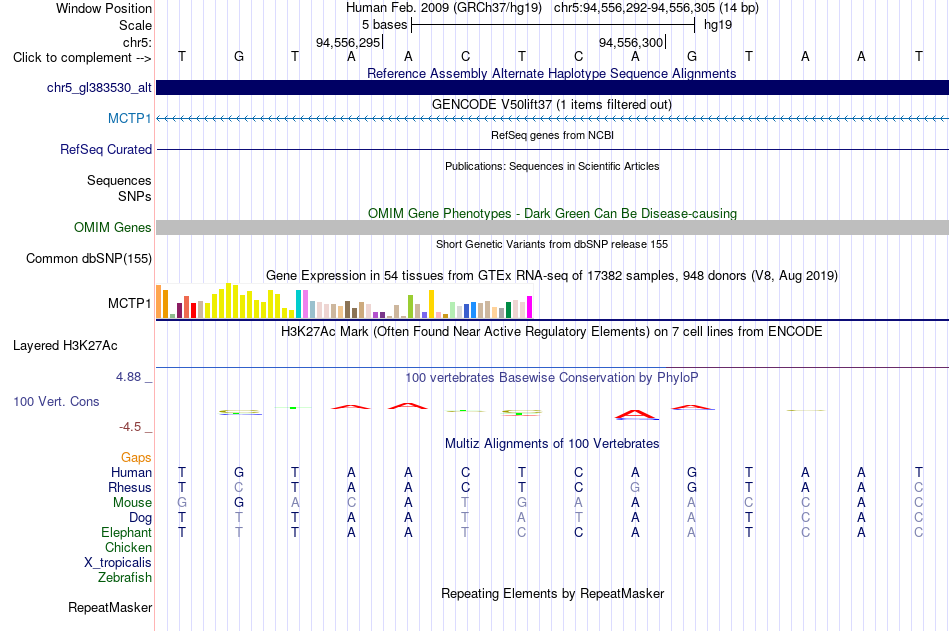
Task: Click the 'Click to complement -->' label
Action: pyautogui.click(x=82, y=58)
